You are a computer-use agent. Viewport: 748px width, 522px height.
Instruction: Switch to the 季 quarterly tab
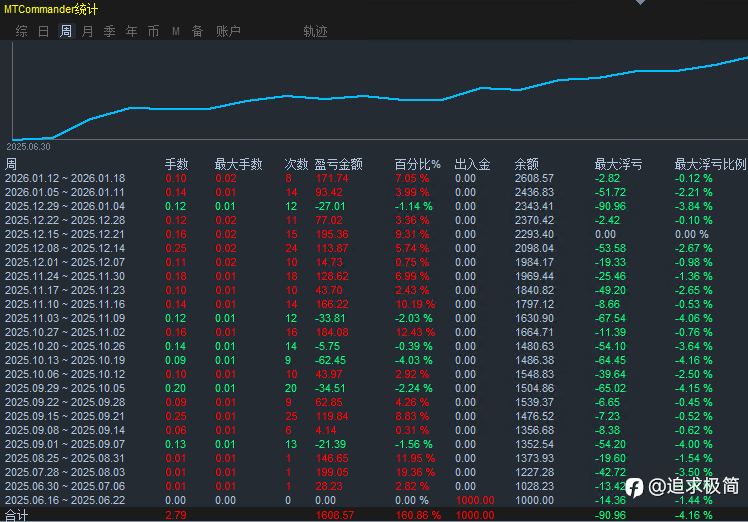coord(110,31)
